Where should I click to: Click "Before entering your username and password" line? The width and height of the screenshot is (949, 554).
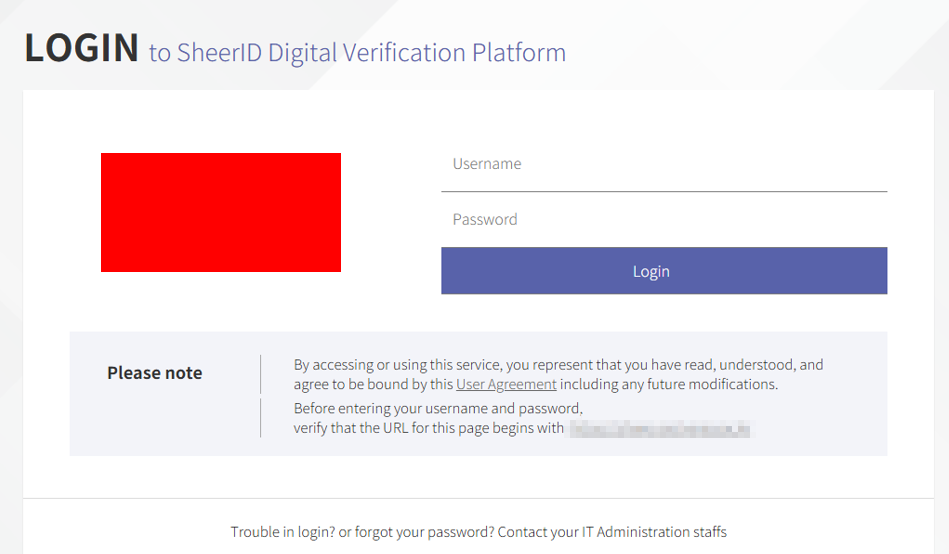(x=438, y=408)
